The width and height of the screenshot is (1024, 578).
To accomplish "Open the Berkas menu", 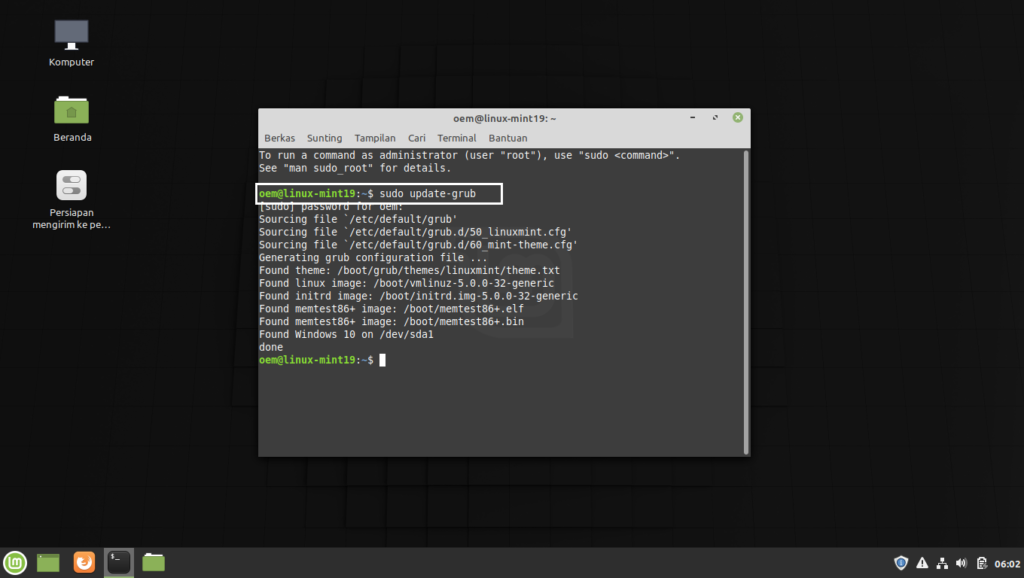I will tap(280, 138).
